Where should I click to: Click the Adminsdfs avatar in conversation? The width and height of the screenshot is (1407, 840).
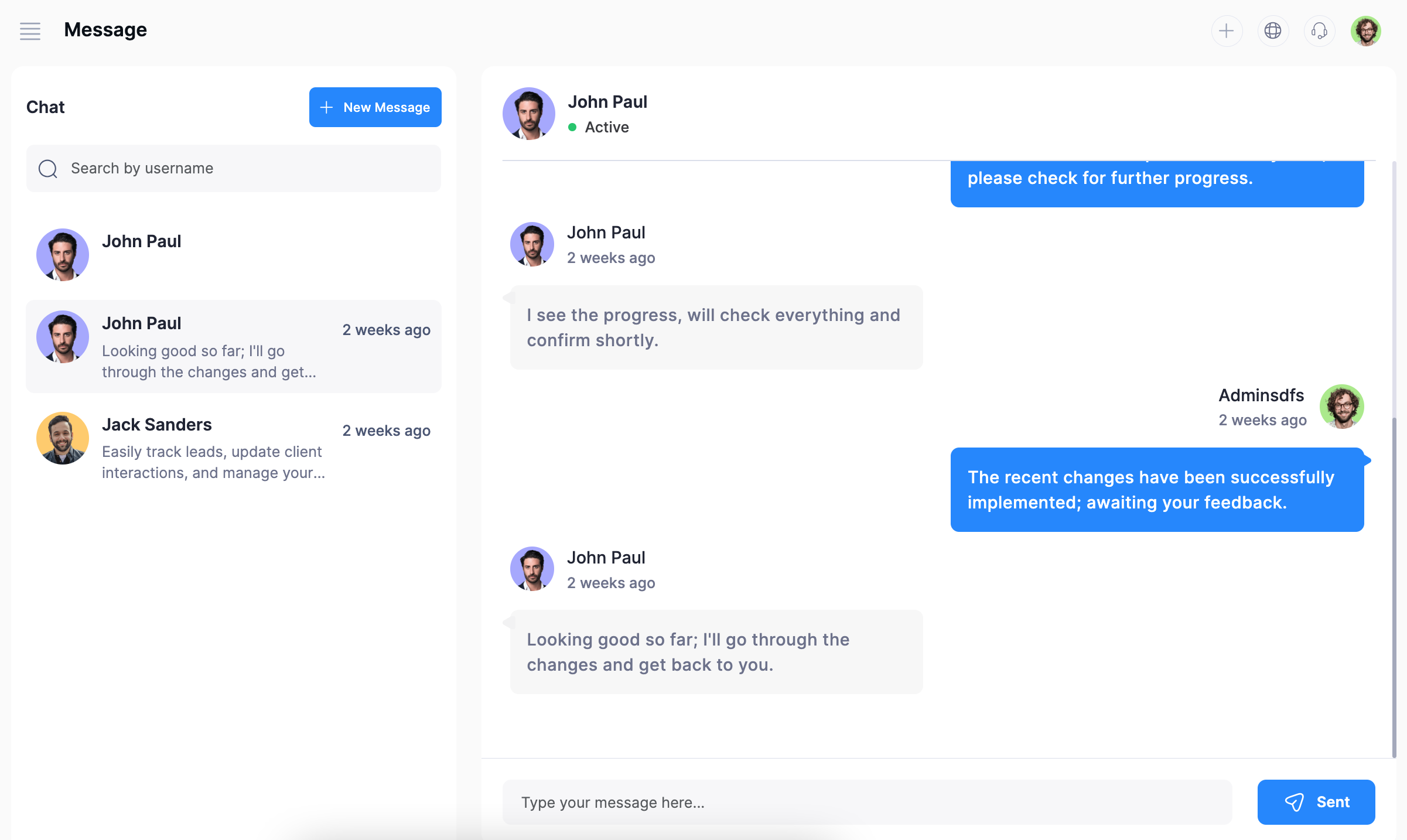pyautogui.click(x=1341, y=407)
